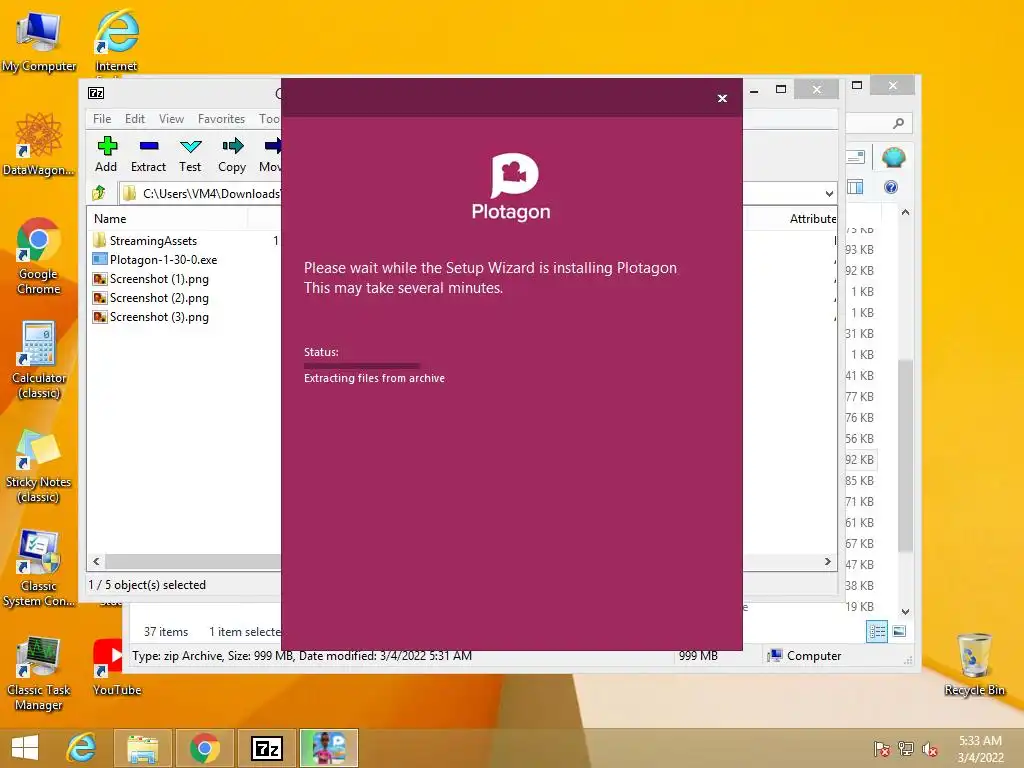Screen dimensions: 1024x768
Task: Open Internet Explorer from taskbar
Action: pyautogui.click(x=81, y=748)
